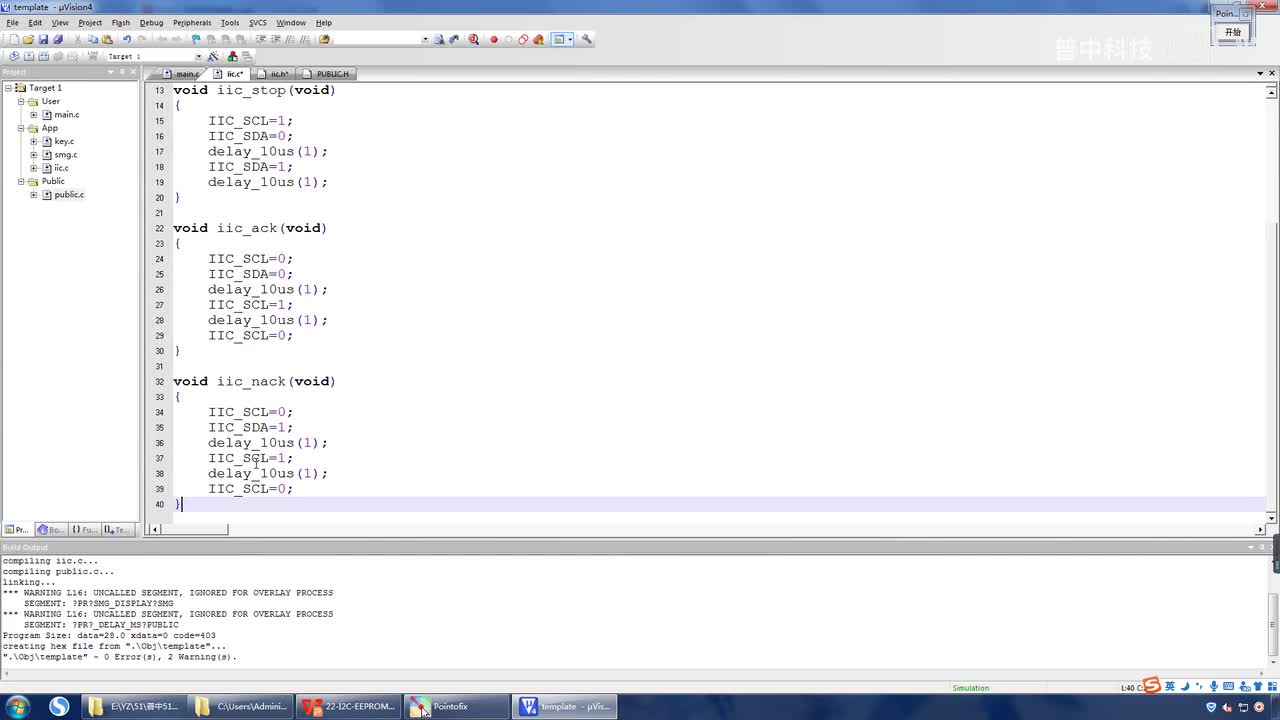This screenshot has width=1280, height=720.
Task: Open the Peripherals menu
Action: (192, 22)
